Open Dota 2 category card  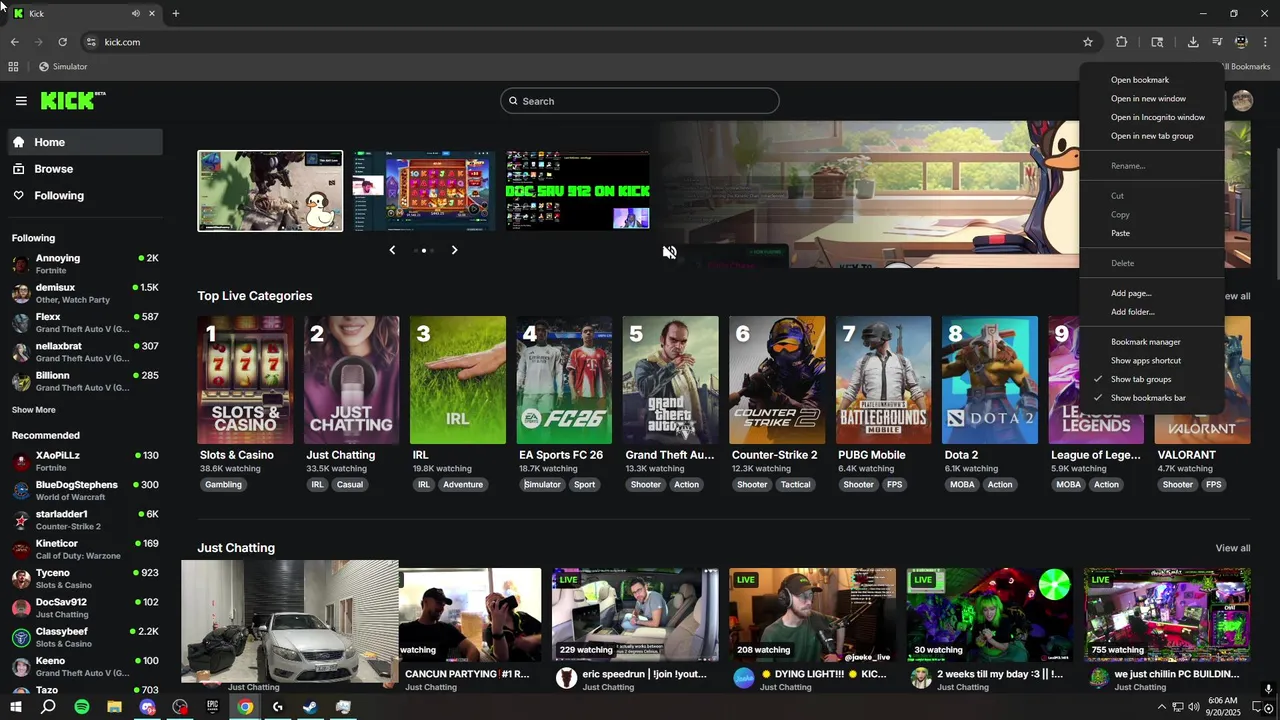pos(990,380)
